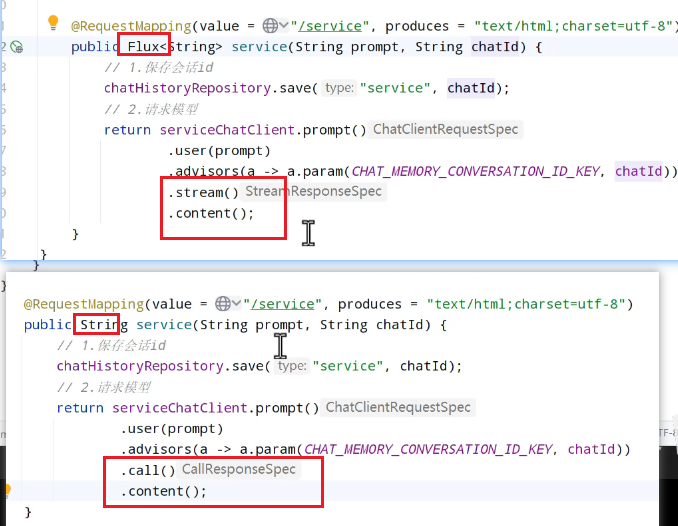The height and width of the screenshot is (526, 678).
Task: Click the comment "// 2.请求模型" in the Flux method
Action: click(x=151, y=109)
